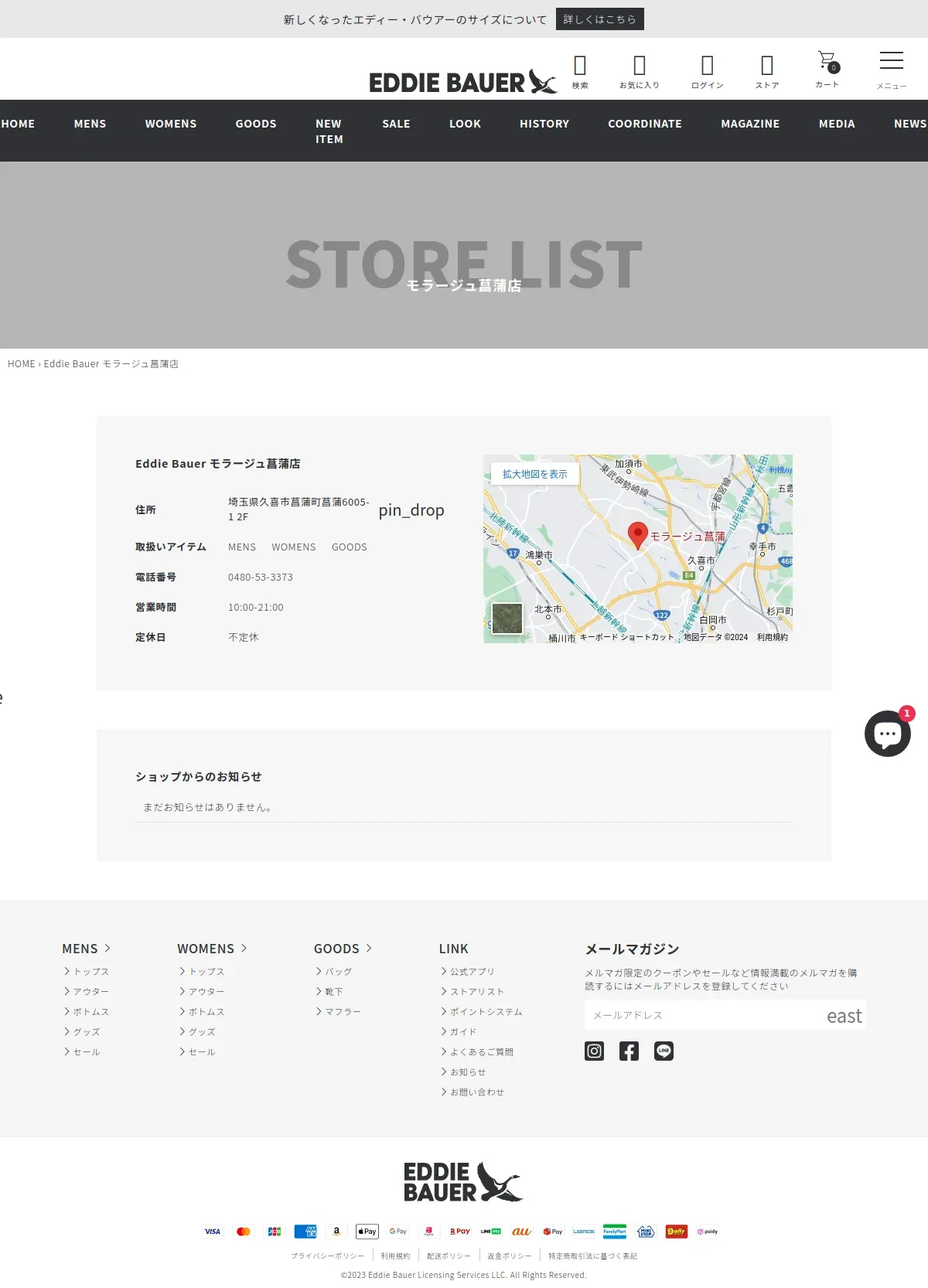Open MEDIA in navigation bar
The height and width of the screenshot is (1288, 928).
[837, 124]
